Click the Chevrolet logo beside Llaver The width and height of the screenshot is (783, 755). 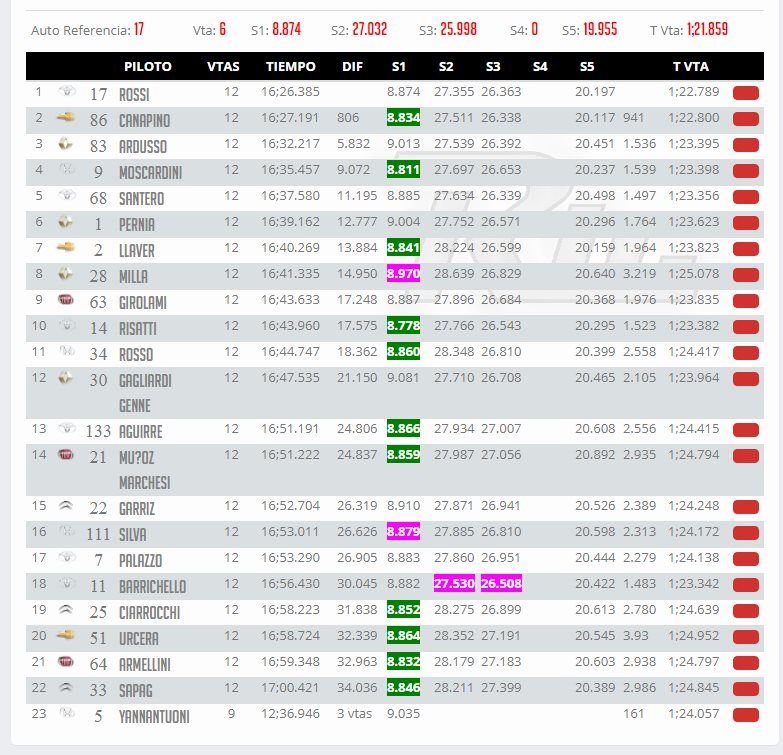(65, 248)
